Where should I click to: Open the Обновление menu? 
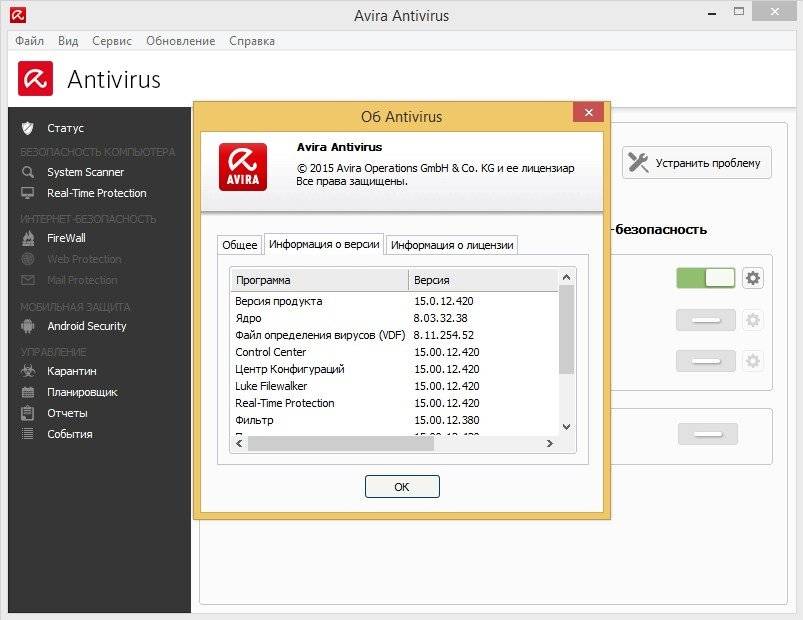click(181, 41)
